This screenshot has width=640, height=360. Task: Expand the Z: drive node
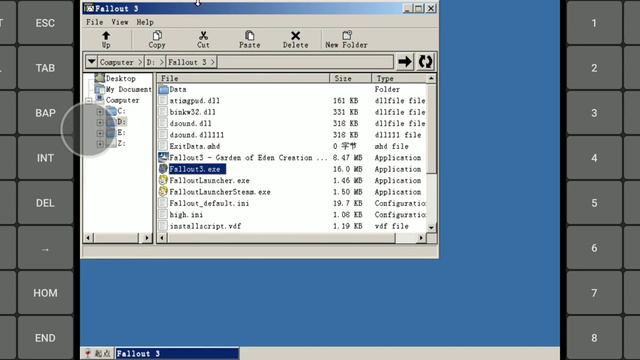point(100,144)
